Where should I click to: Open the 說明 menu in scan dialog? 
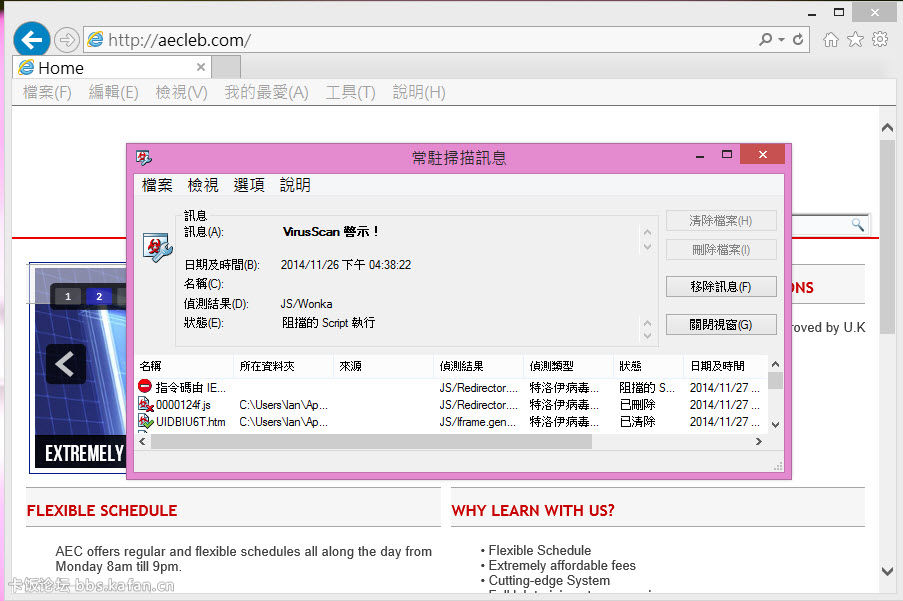point(295,185)
